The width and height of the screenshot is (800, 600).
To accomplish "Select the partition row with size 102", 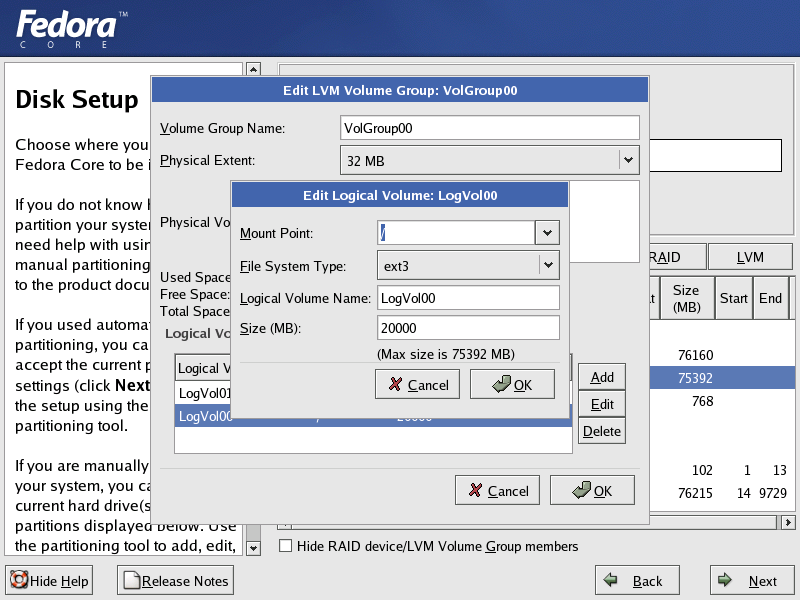I will coord(722,470).
